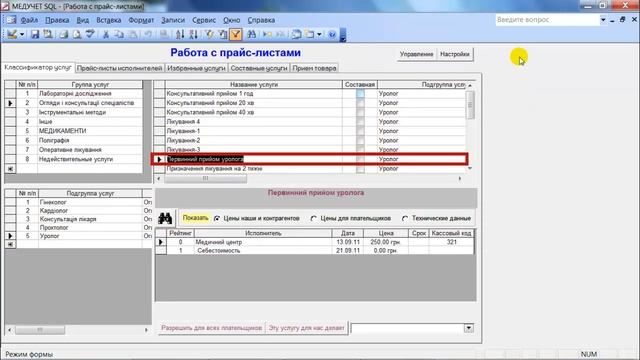
Task: Run the Spelling check icon
Action: click(90, 35)
